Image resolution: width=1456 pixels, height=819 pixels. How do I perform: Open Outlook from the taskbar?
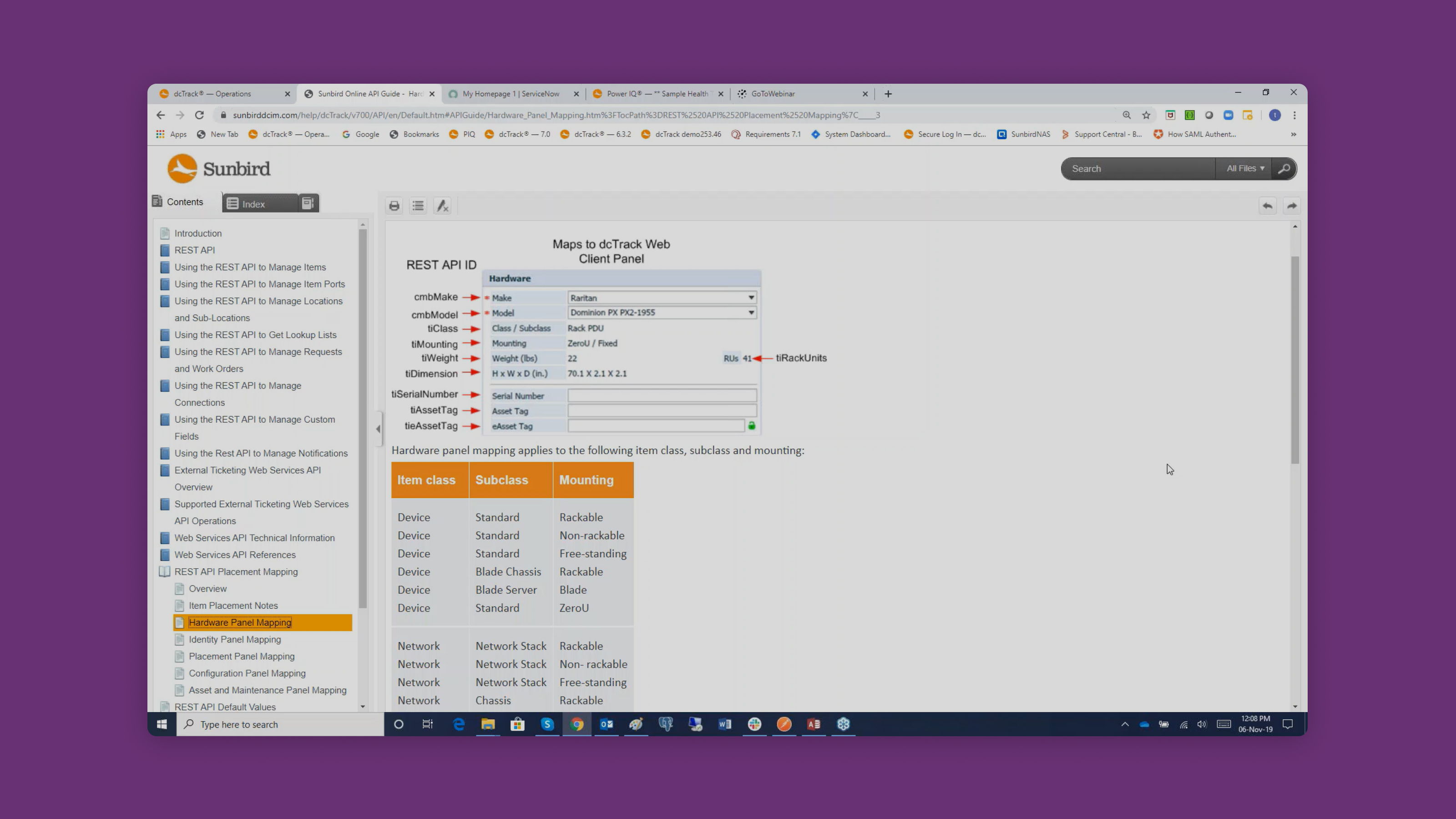click(607, 724)
